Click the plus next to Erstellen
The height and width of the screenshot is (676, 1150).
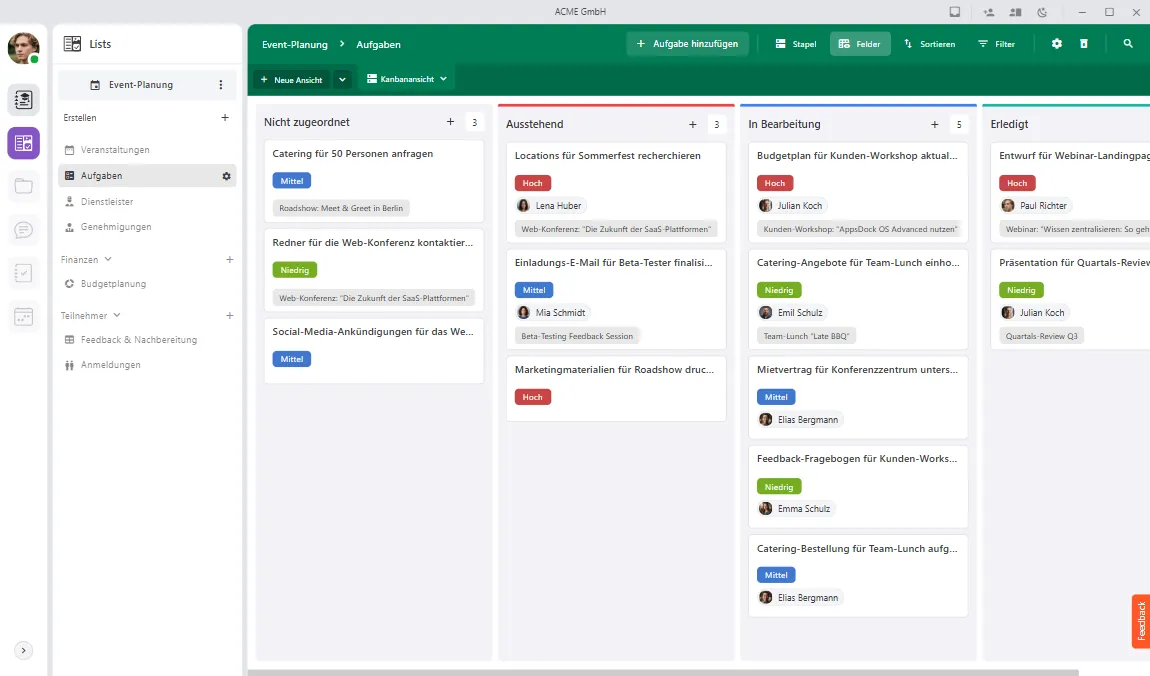coord(225,117)
